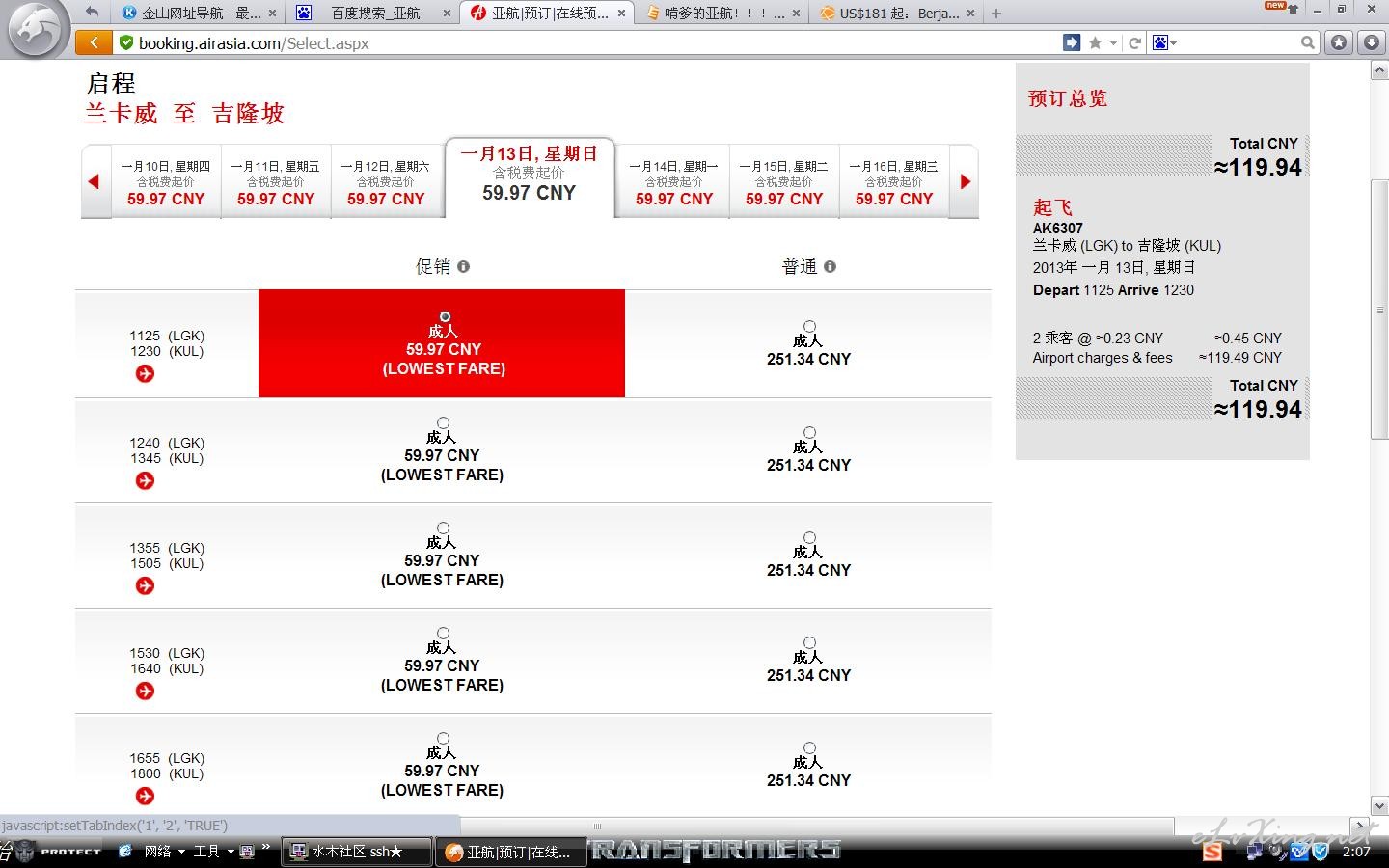Viewport: 1389px width, 868px height.
Task: Click the orange back navigation button
Action: point(94,42)
